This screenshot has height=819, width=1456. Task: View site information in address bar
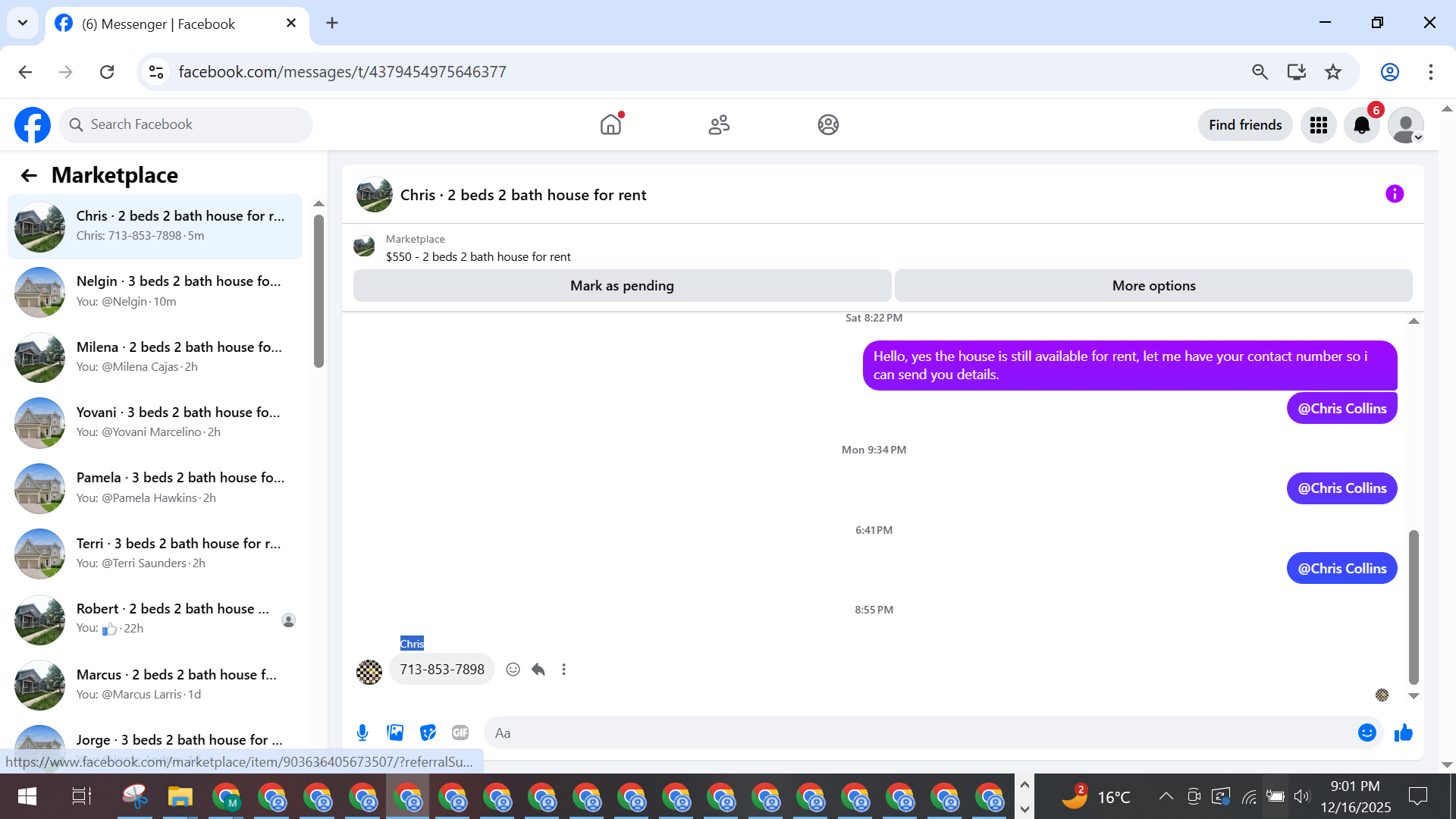[x=156, y=72]
